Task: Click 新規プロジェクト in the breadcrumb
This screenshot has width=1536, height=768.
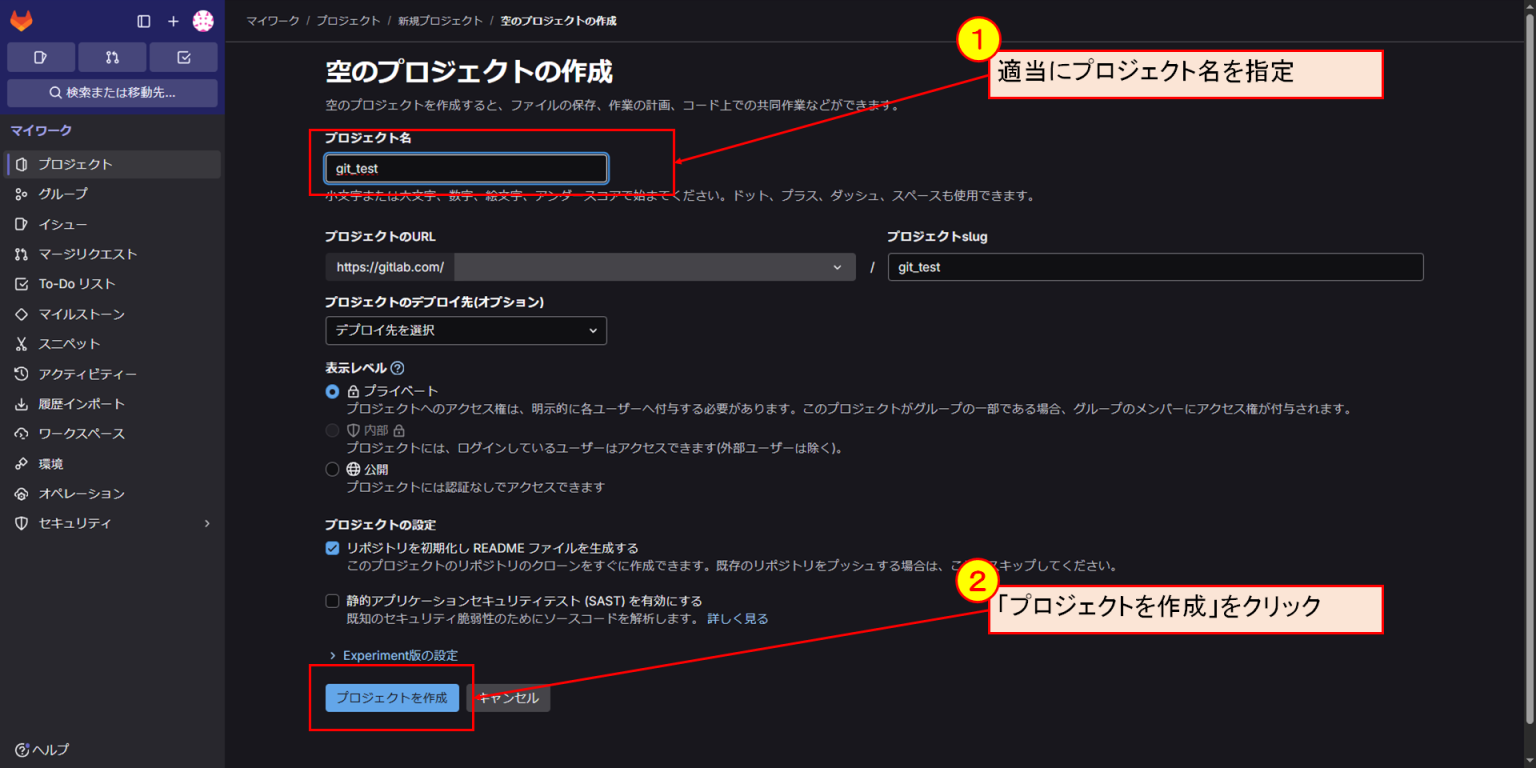Action: 440,19
